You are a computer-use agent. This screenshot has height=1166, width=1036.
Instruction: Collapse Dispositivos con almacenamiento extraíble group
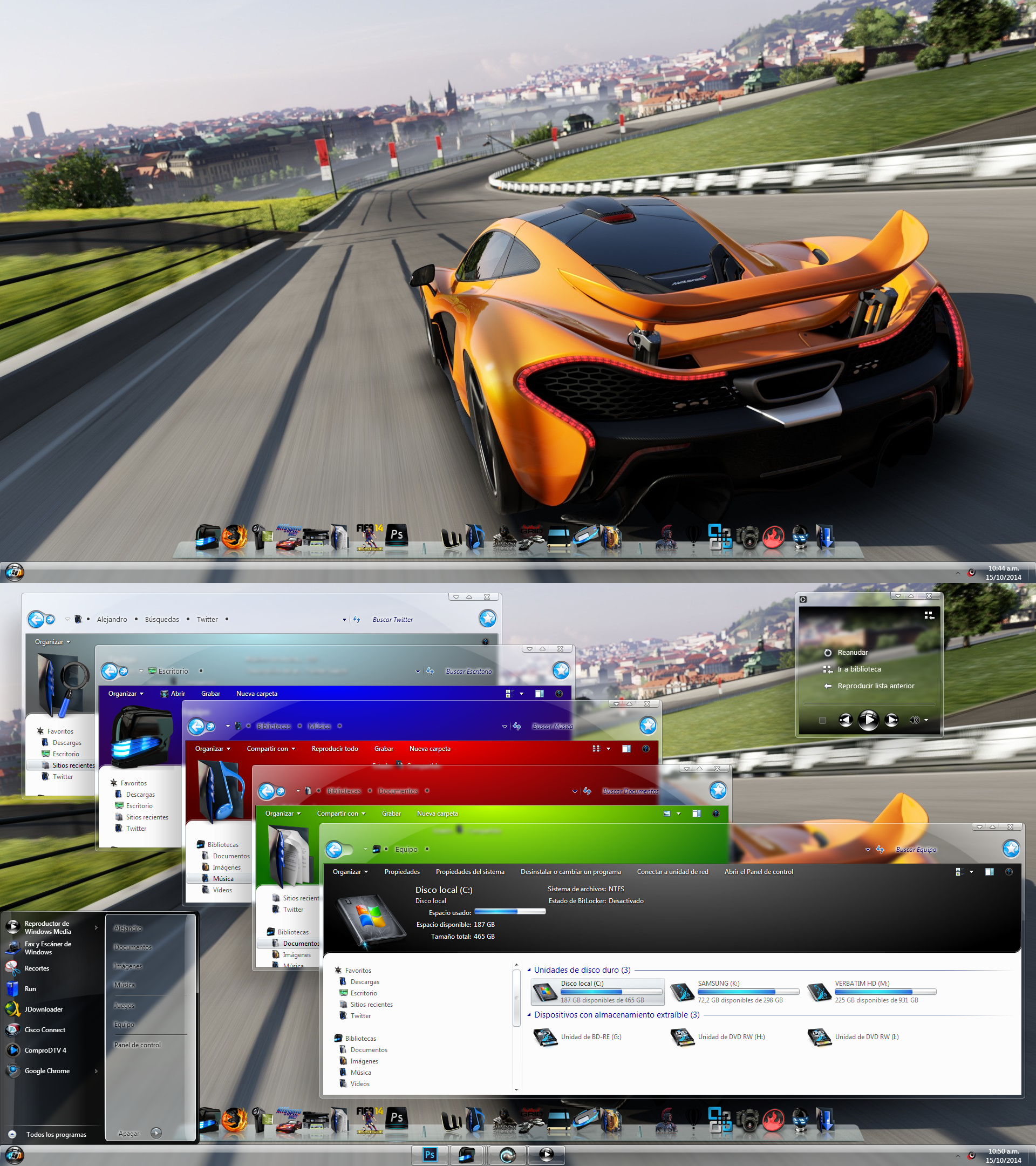tap(529, 1015)
